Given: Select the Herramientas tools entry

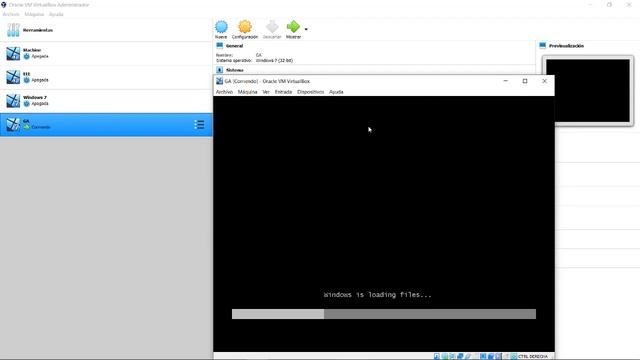Looking at the screenshot, I should click(106, 30).
